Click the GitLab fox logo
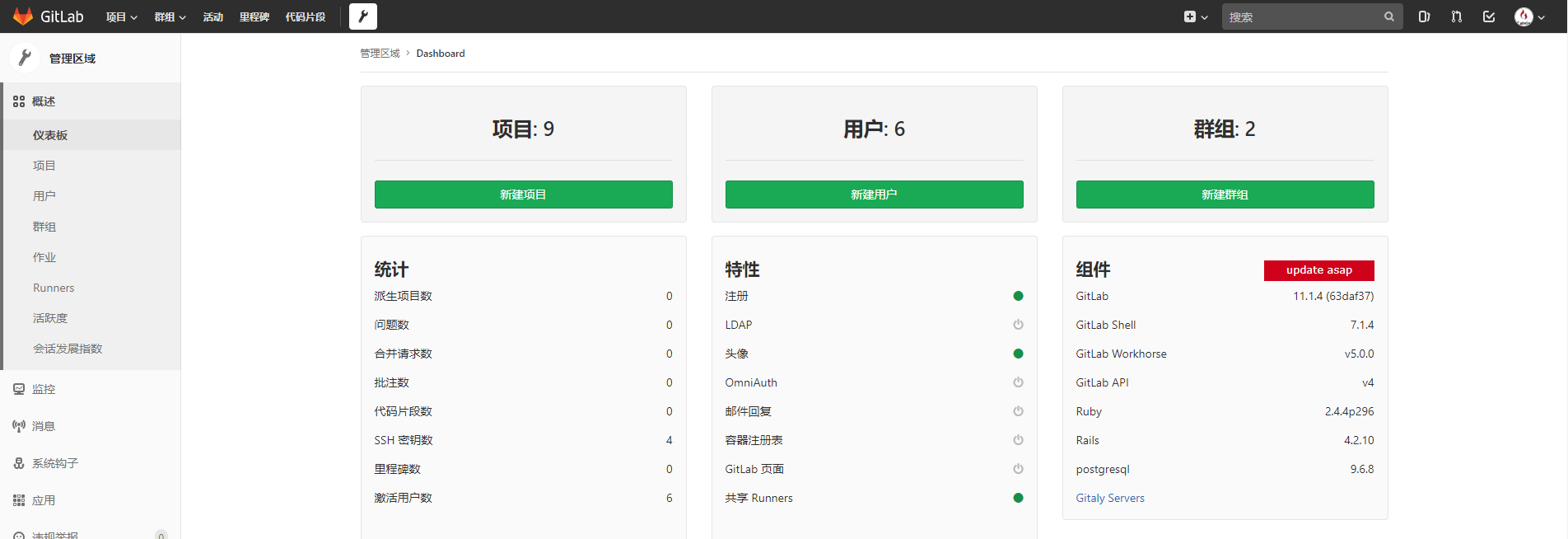 pyautogui.click(x=23, y=16)
